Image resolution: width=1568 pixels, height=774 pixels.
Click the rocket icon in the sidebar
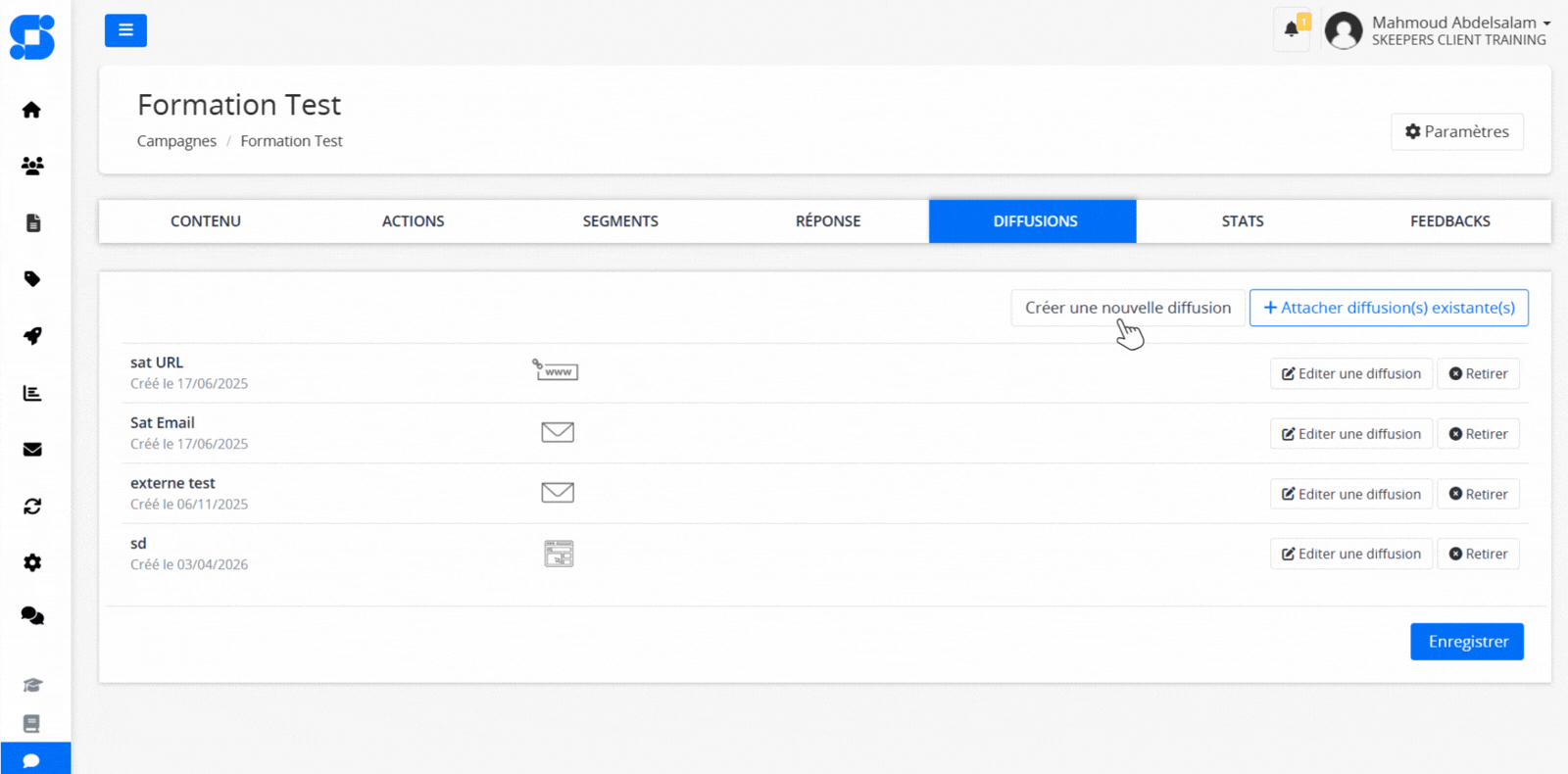pos(31,336)
